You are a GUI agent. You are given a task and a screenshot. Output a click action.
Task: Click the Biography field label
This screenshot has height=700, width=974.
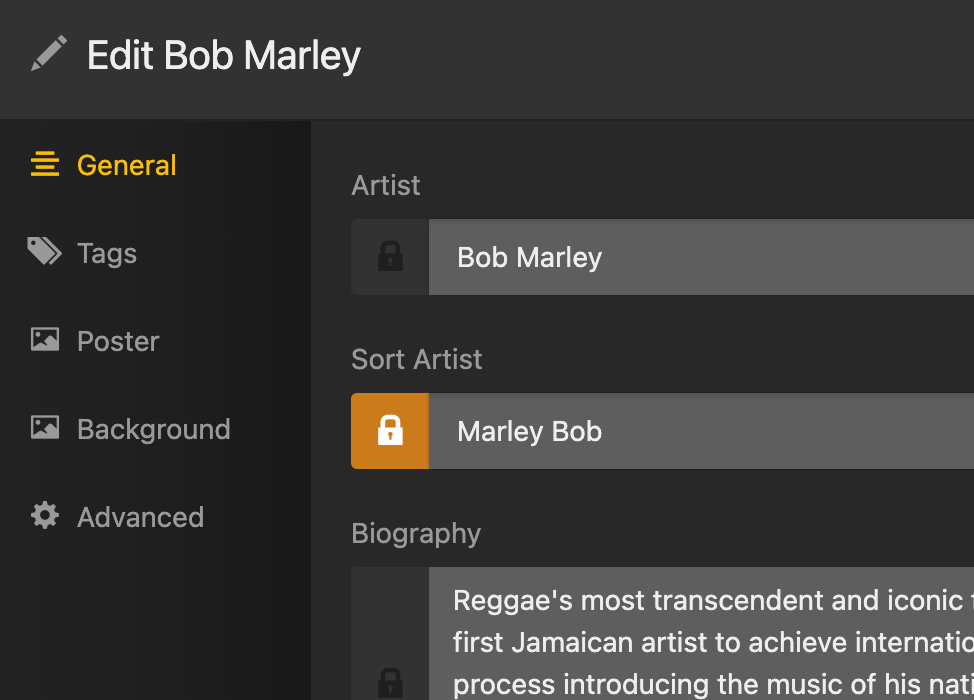click(x=416, y=533)
